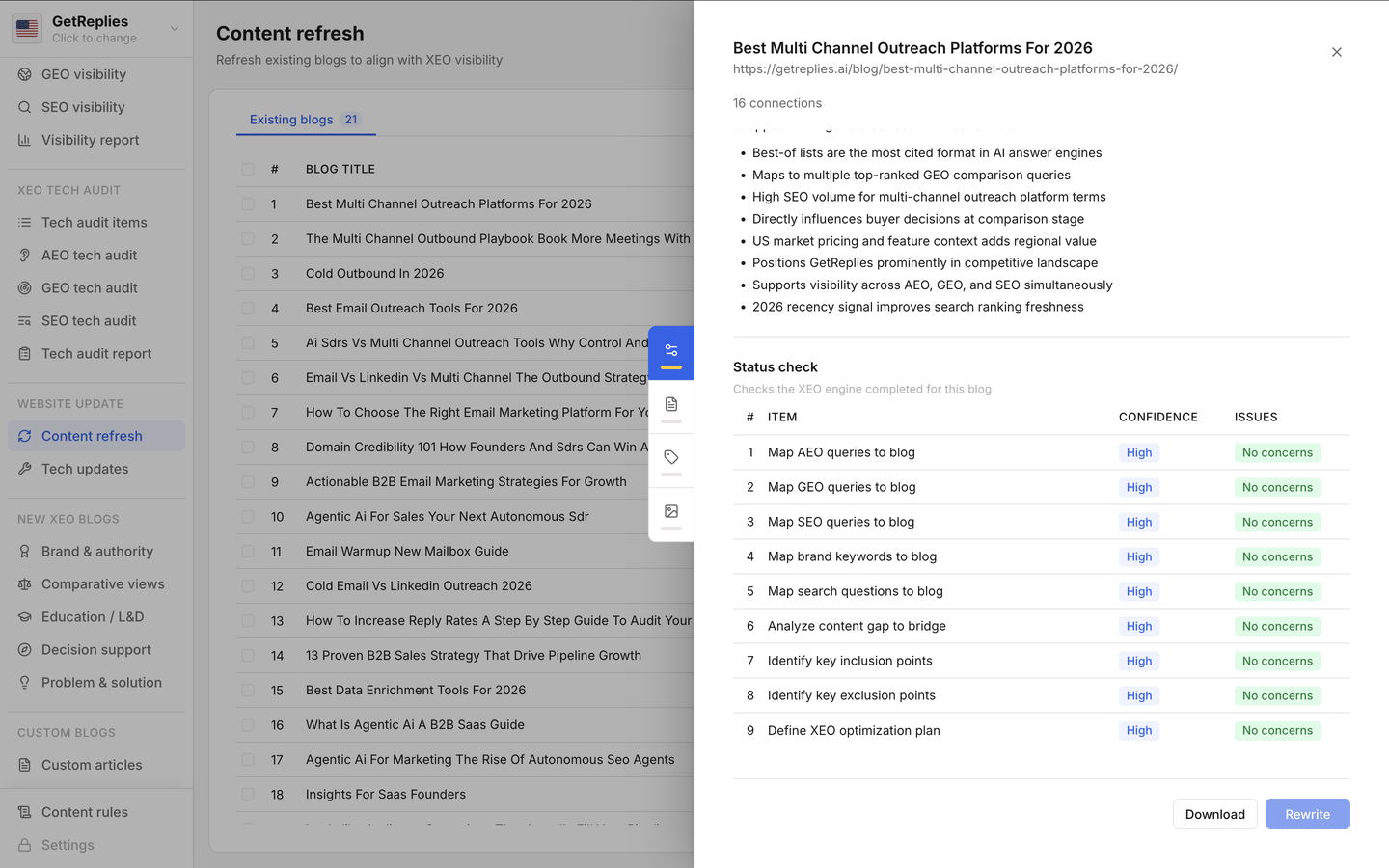The height and width of the screenshot is (868, 1389).
Task: Click the Content refresh sync icon
Action: click(25, 436)
